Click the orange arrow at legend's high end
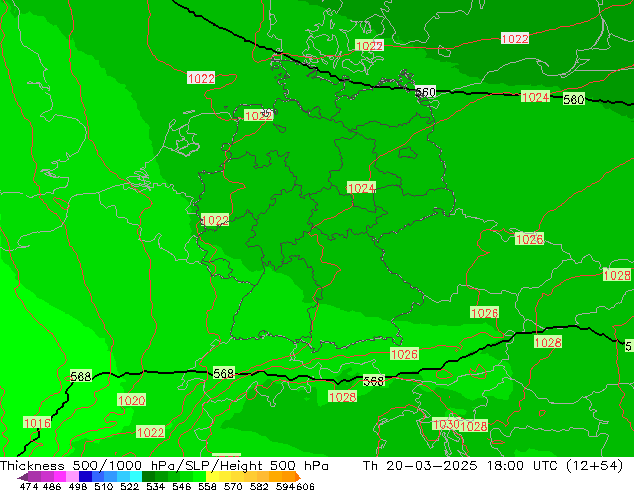This screenshot has height=490, width=634. (298, 477)
